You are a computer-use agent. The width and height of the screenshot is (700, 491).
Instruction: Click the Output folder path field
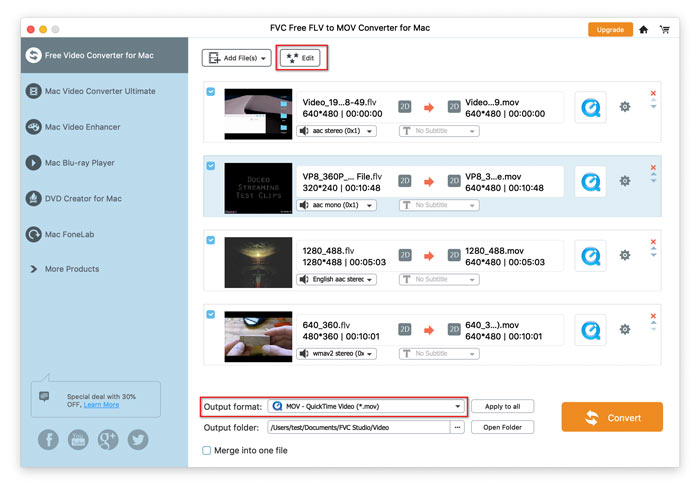[358, 427]
